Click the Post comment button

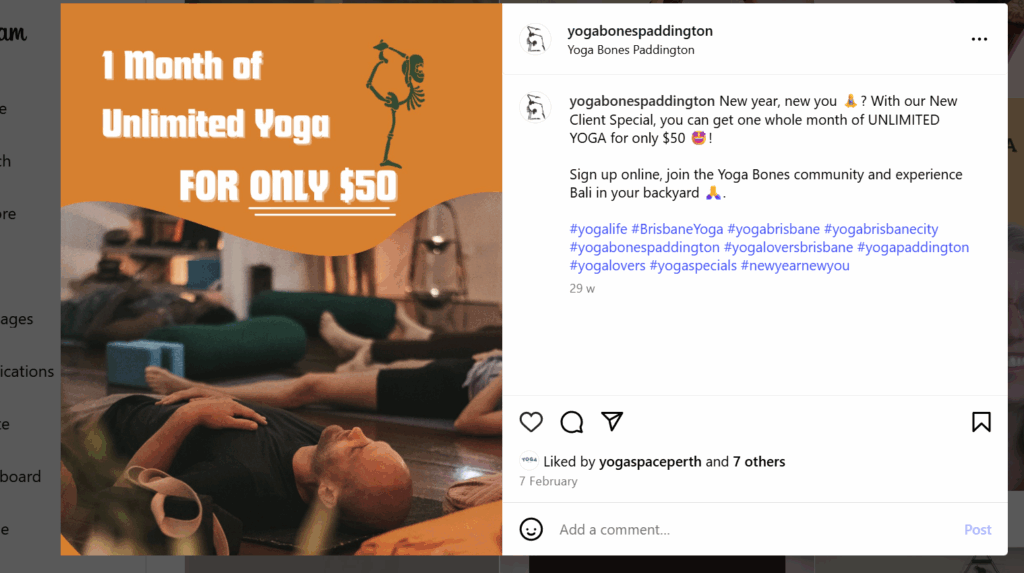click(978, 529)
